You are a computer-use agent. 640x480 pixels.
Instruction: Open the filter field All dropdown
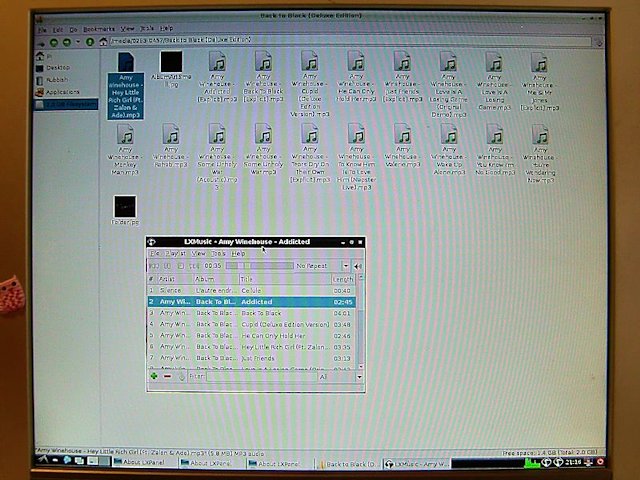tap(340, 376)
